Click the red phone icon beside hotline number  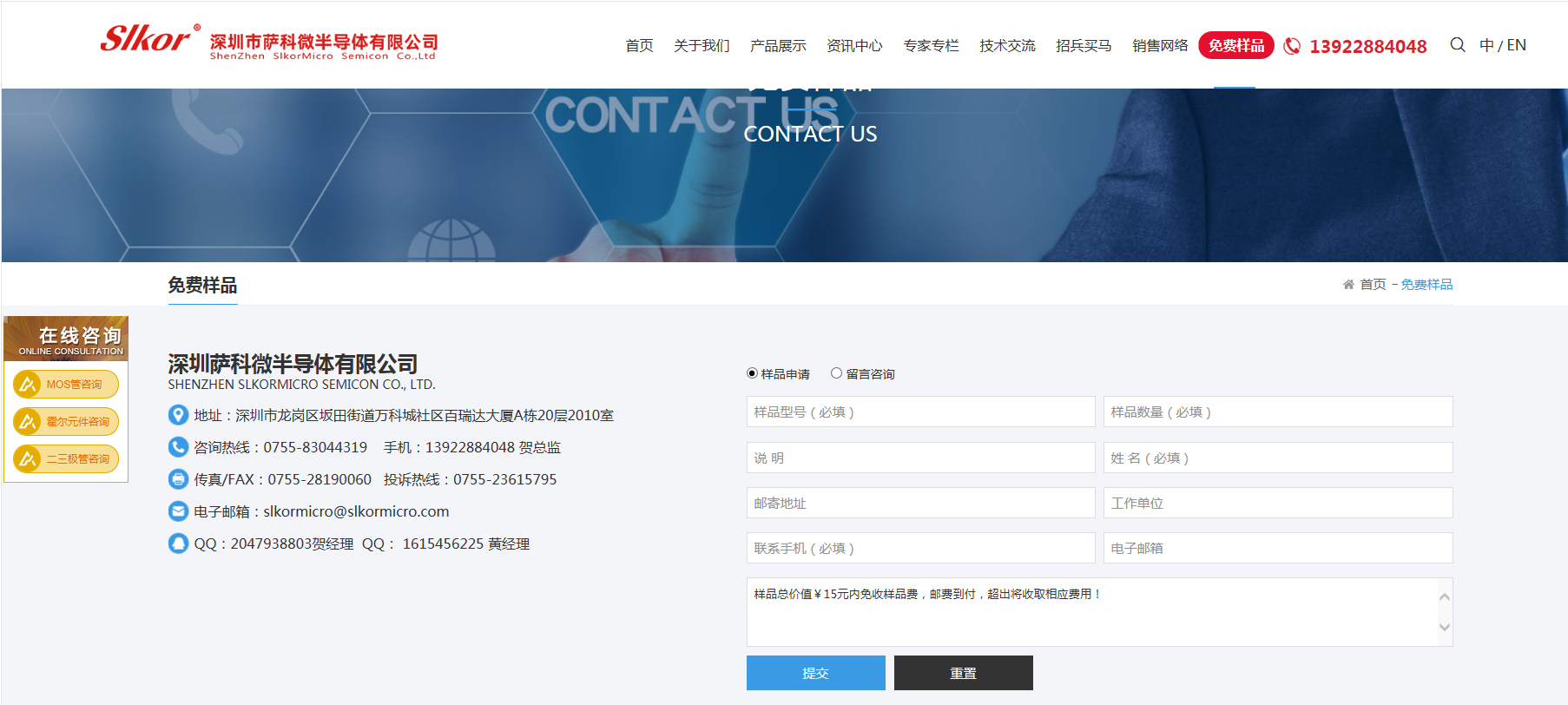(x=1292, y=46)
